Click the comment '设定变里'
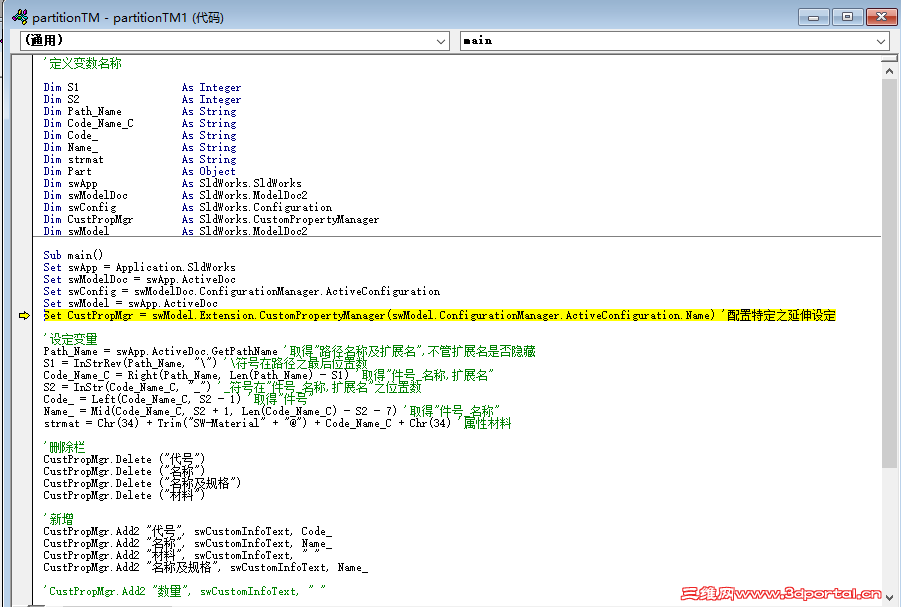This screenshot has width=901, height=607. 71,339
